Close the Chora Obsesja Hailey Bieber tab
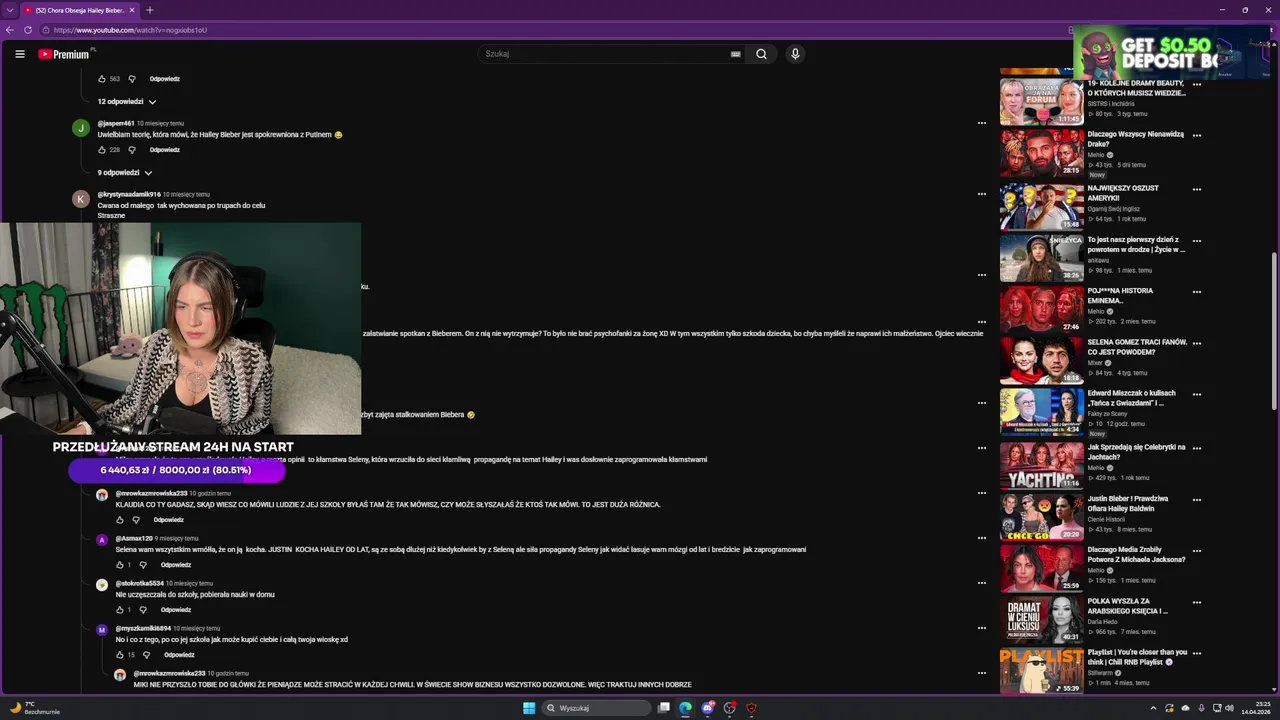This screenshot has height=720, width=1280. point(132,10)
